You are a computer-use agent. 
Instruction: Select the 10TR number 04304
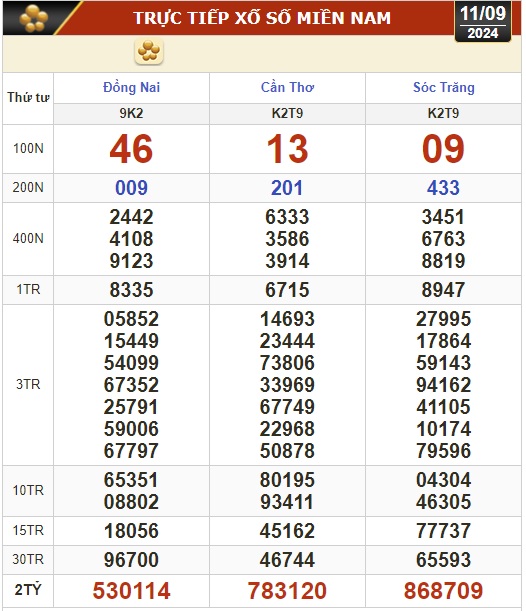[443, 480]
